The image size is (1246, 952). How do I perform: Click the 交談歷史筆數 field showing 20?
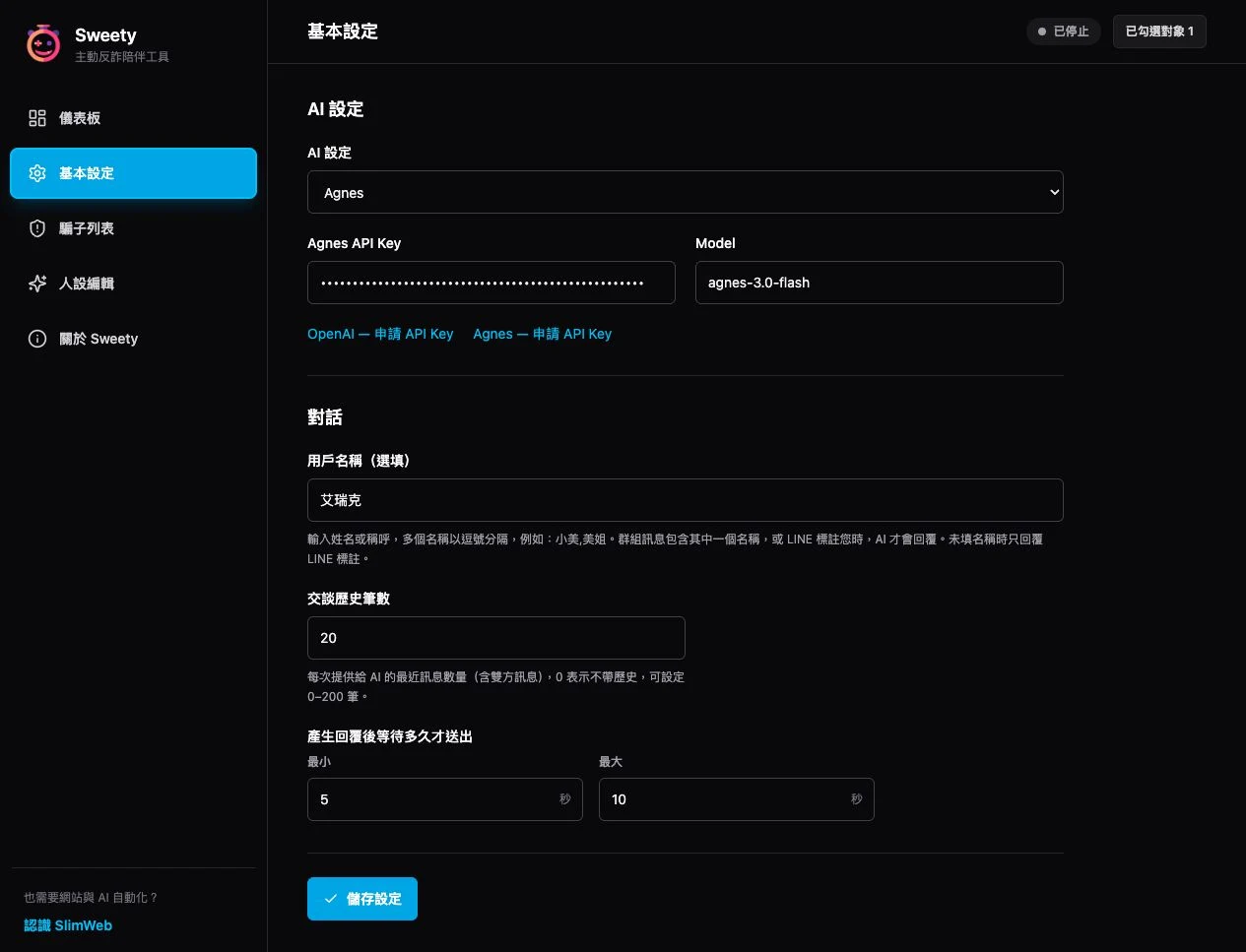point(495,638)
